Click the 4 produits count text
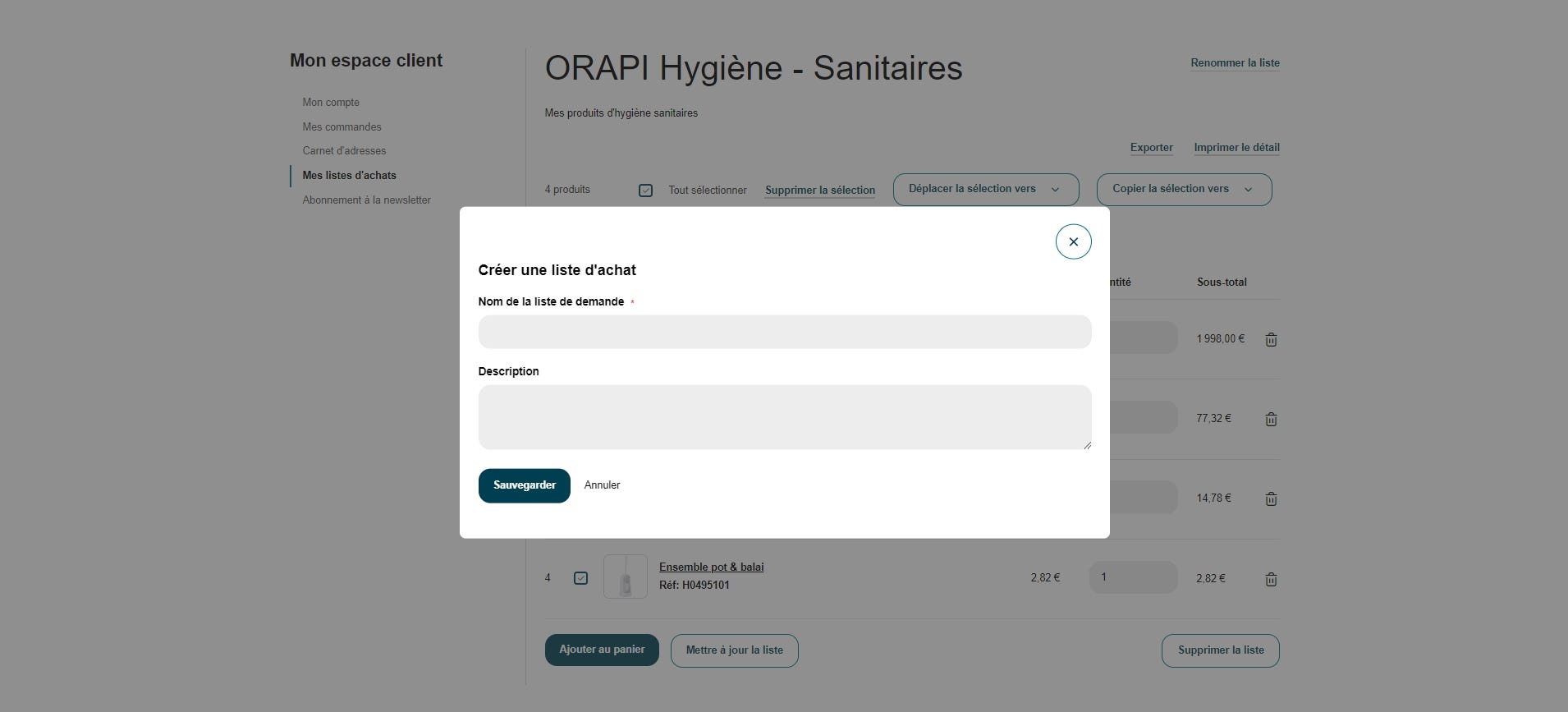1568x712 pixels. pyautogui.click(x=567, y=190)
